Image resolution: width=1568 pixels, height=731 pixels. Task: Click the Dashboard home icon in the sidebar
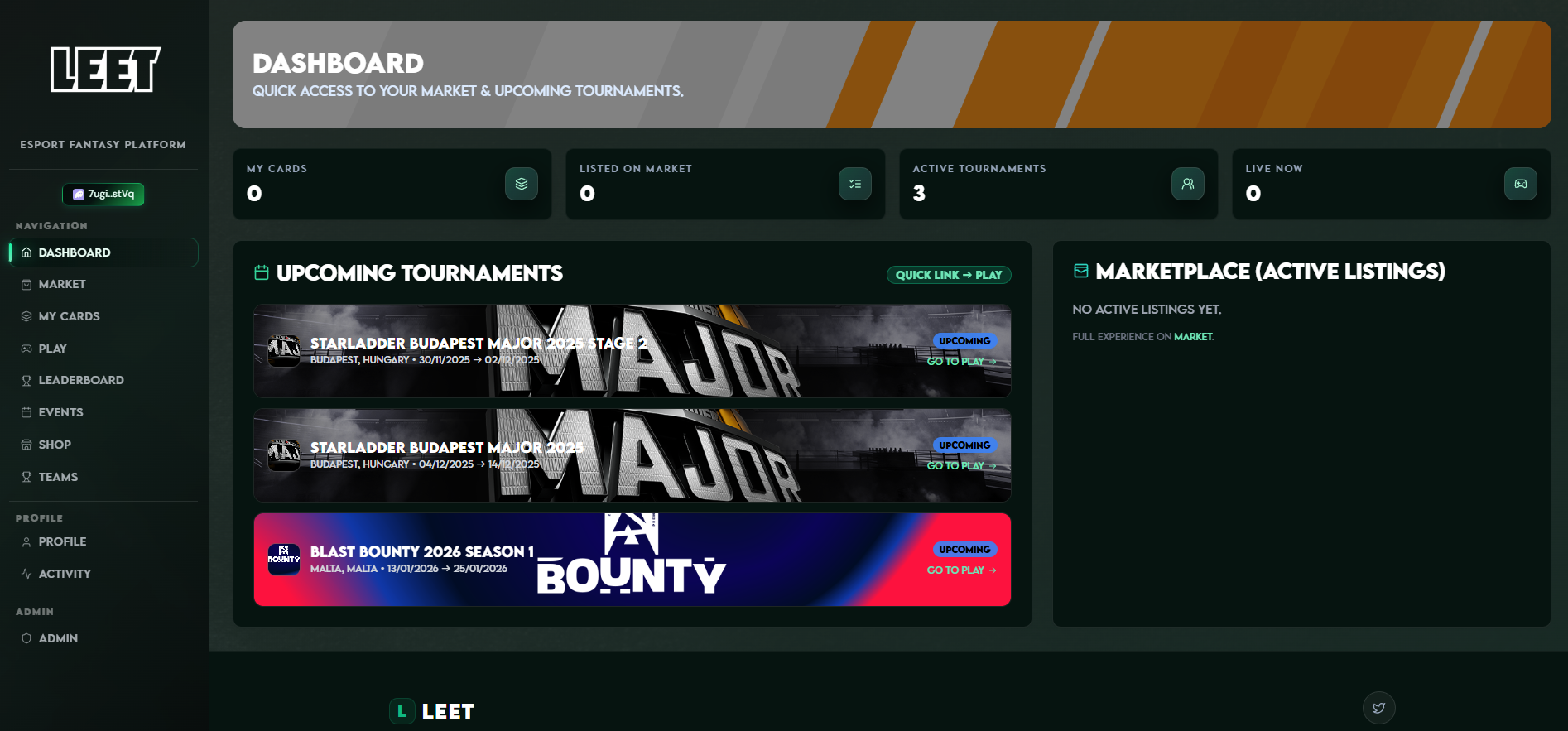point(26,252)
